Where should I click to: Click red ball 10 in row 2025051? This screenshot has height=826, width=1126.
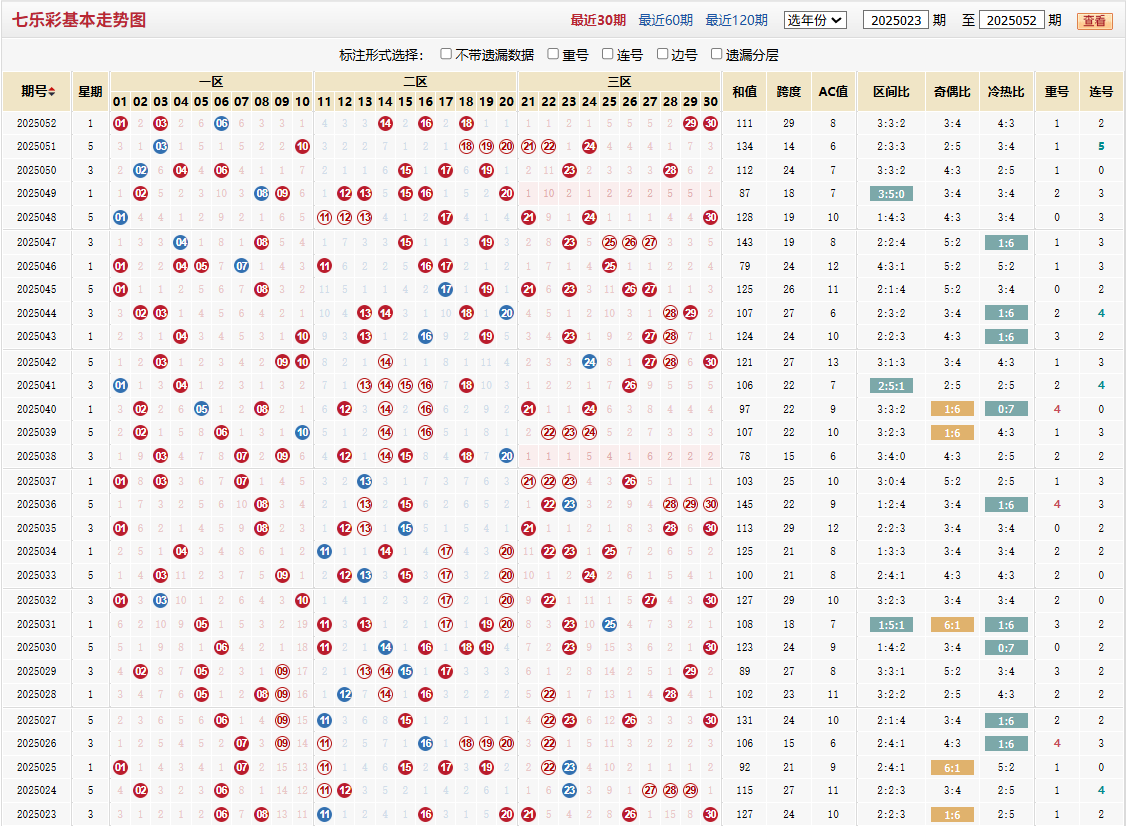(x=302, y=147)
